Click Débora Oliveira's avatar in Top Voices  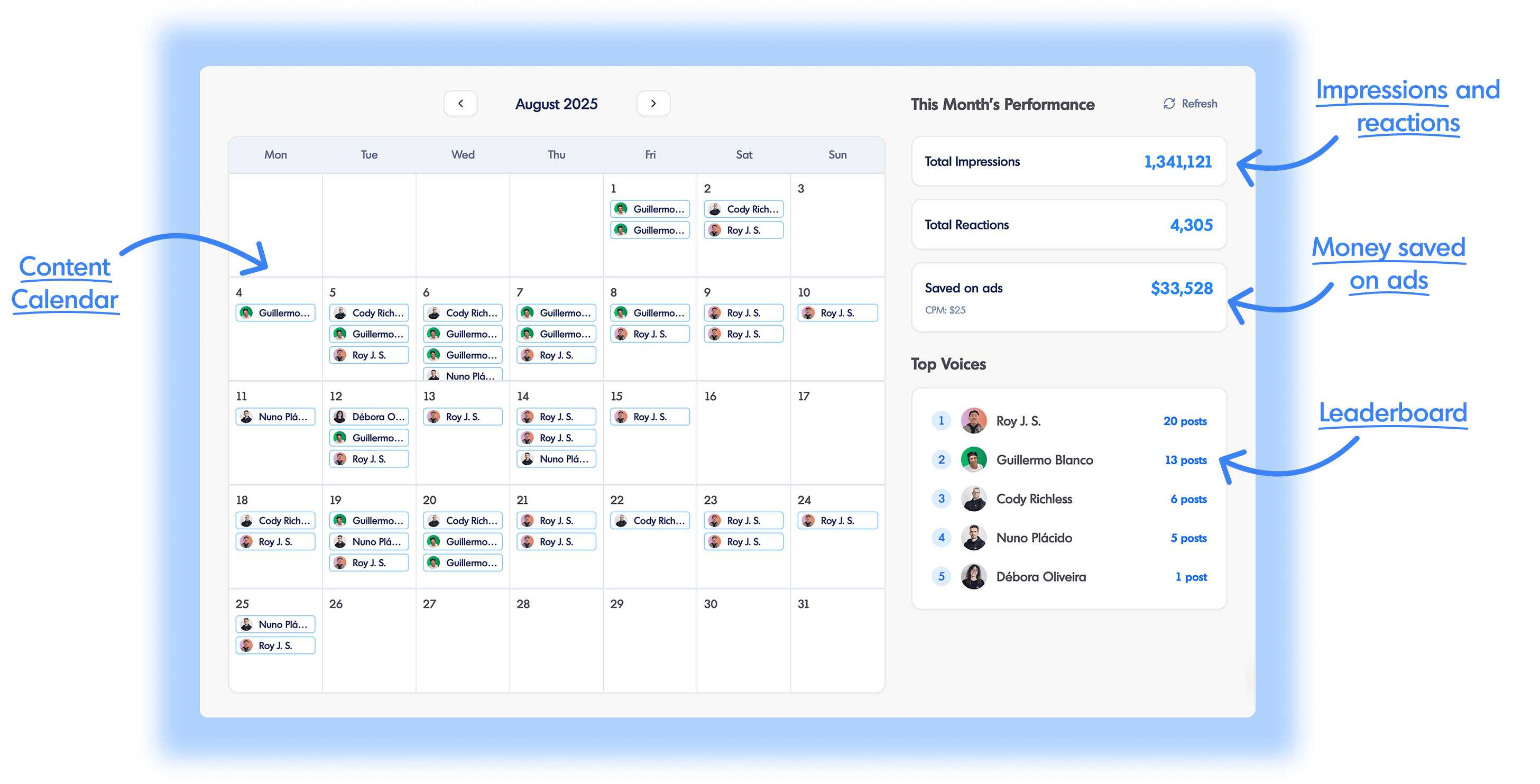click(x=974, y=576)
